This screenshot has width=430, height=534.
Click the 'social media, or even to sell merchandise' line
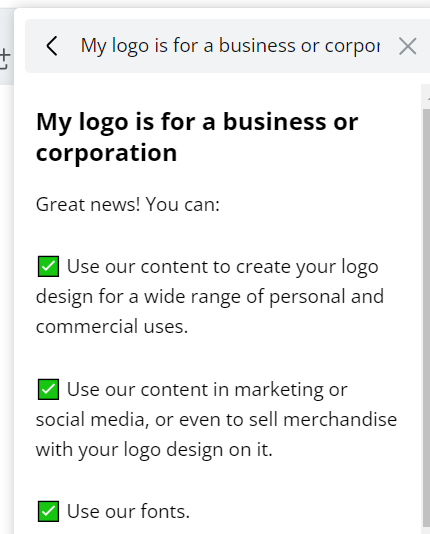[217, 420]
